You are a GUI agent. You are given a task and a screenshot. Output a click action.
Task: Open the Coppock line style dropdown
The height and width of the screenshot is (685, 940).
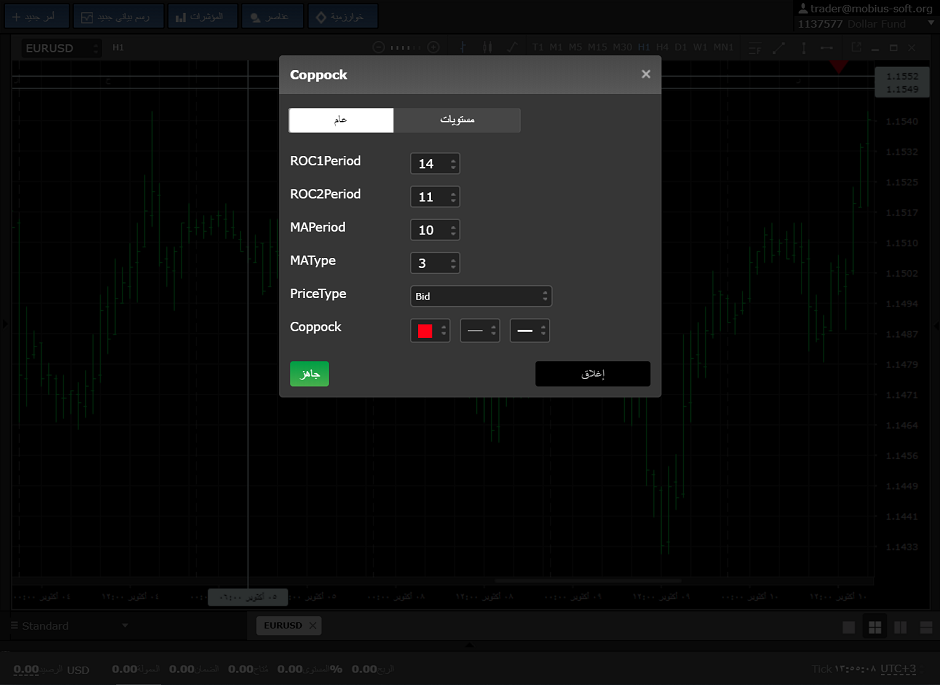point(480,331)
